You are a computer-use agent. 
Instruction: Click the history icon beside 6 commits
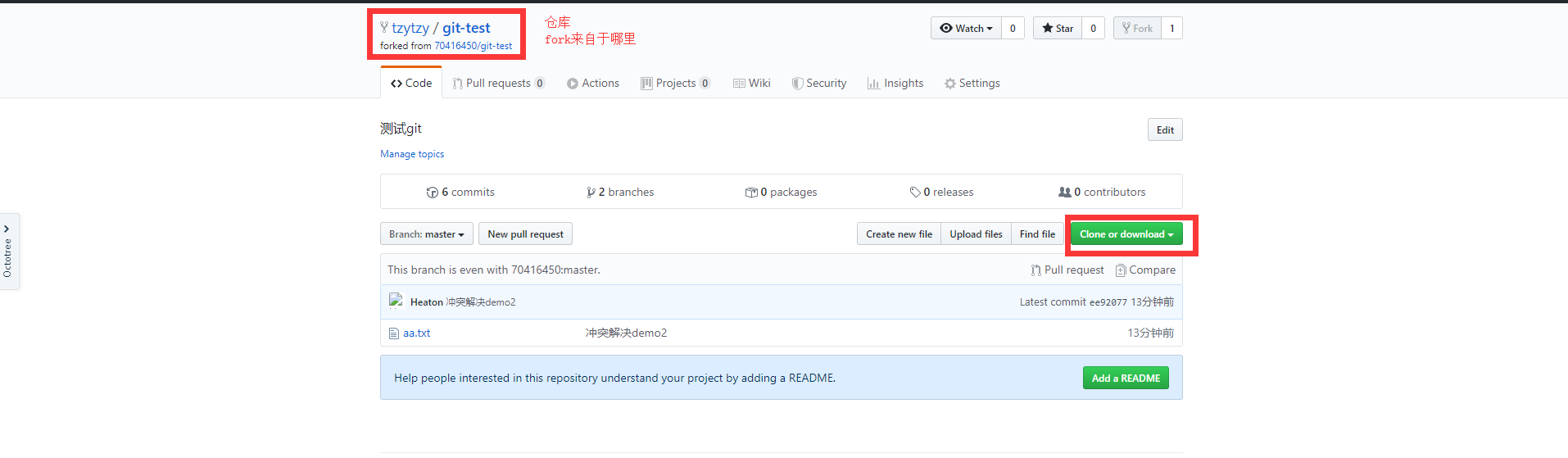click(x=432, y=193)
